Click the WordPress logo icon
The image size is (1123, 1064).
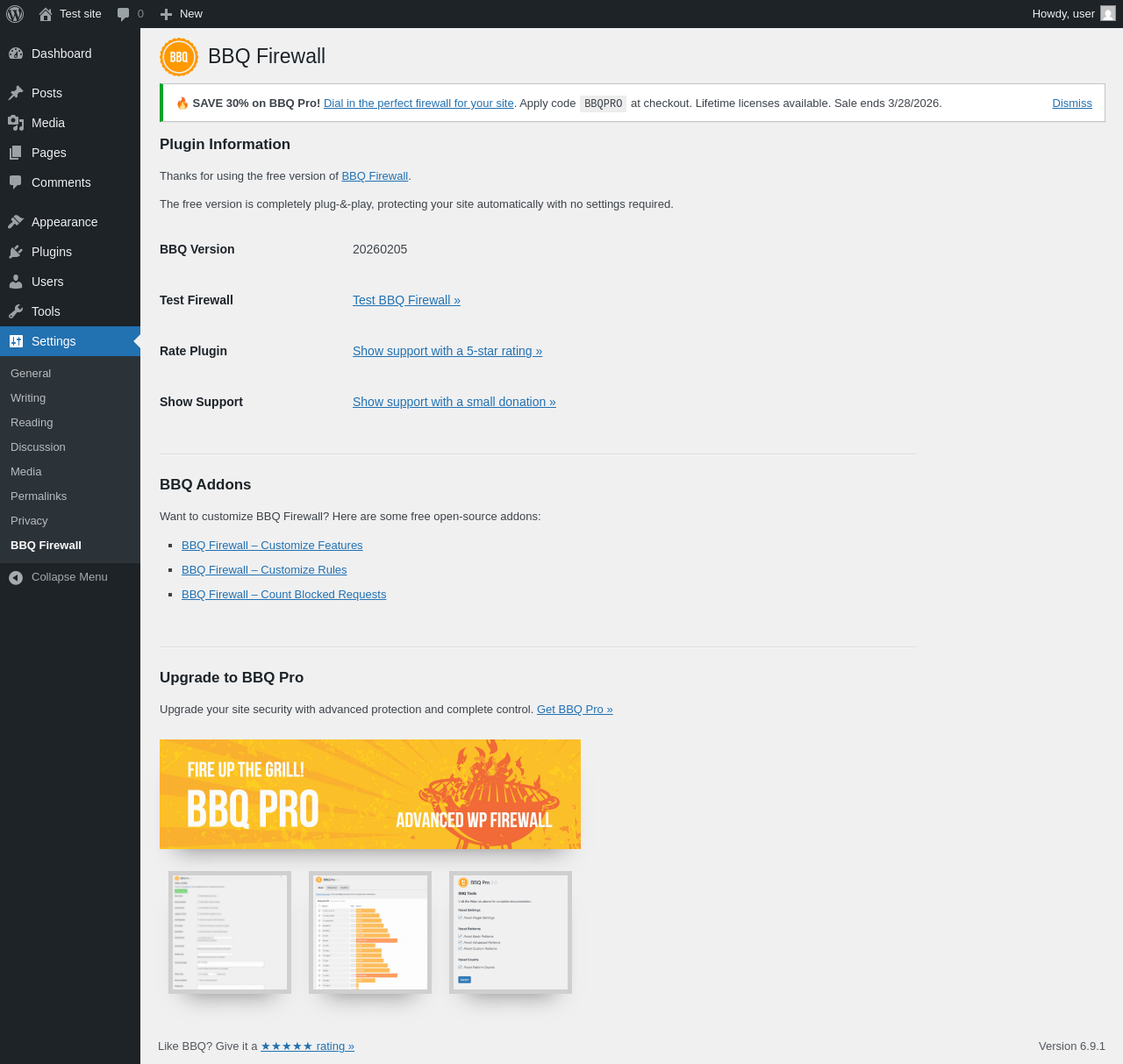coord(15,14)
